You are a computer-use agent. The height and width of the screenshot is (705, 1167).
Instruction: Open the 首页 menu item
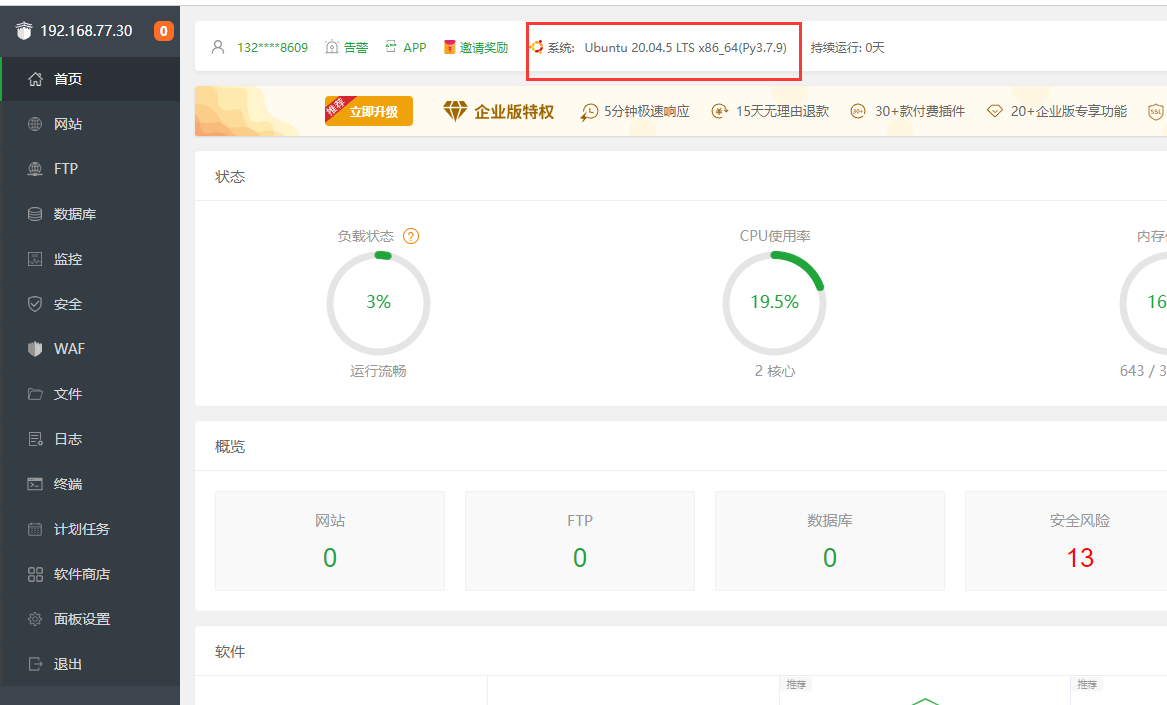click(90, 79)
